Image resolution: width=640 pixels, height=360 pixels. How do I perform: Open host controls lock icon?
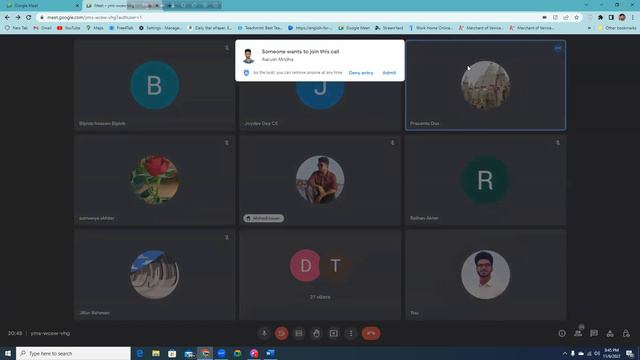pos(626,333)
